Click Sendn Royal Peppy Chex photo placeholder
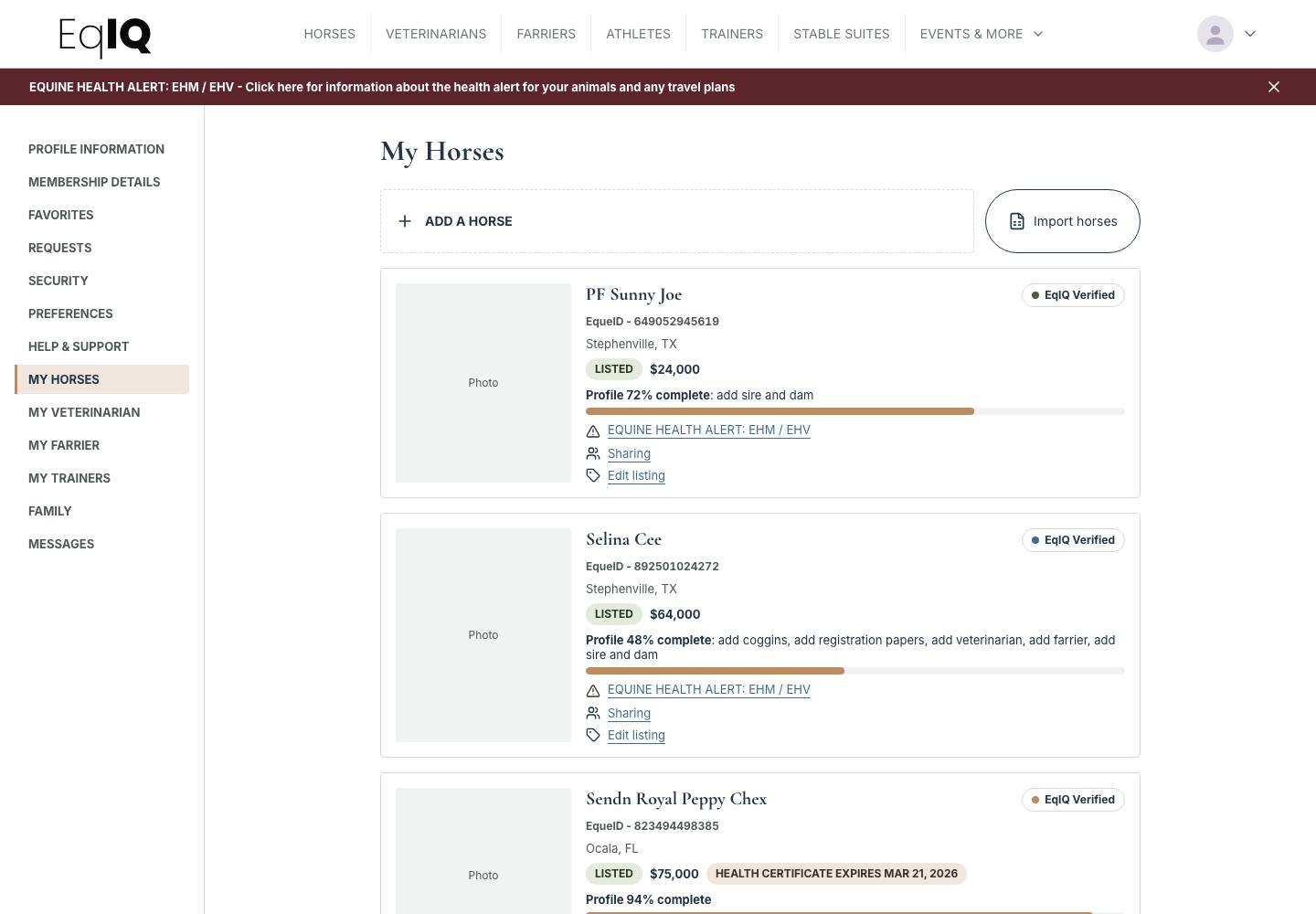The width and height of the screenshot is (1316, 914). [x=483, y=851]
